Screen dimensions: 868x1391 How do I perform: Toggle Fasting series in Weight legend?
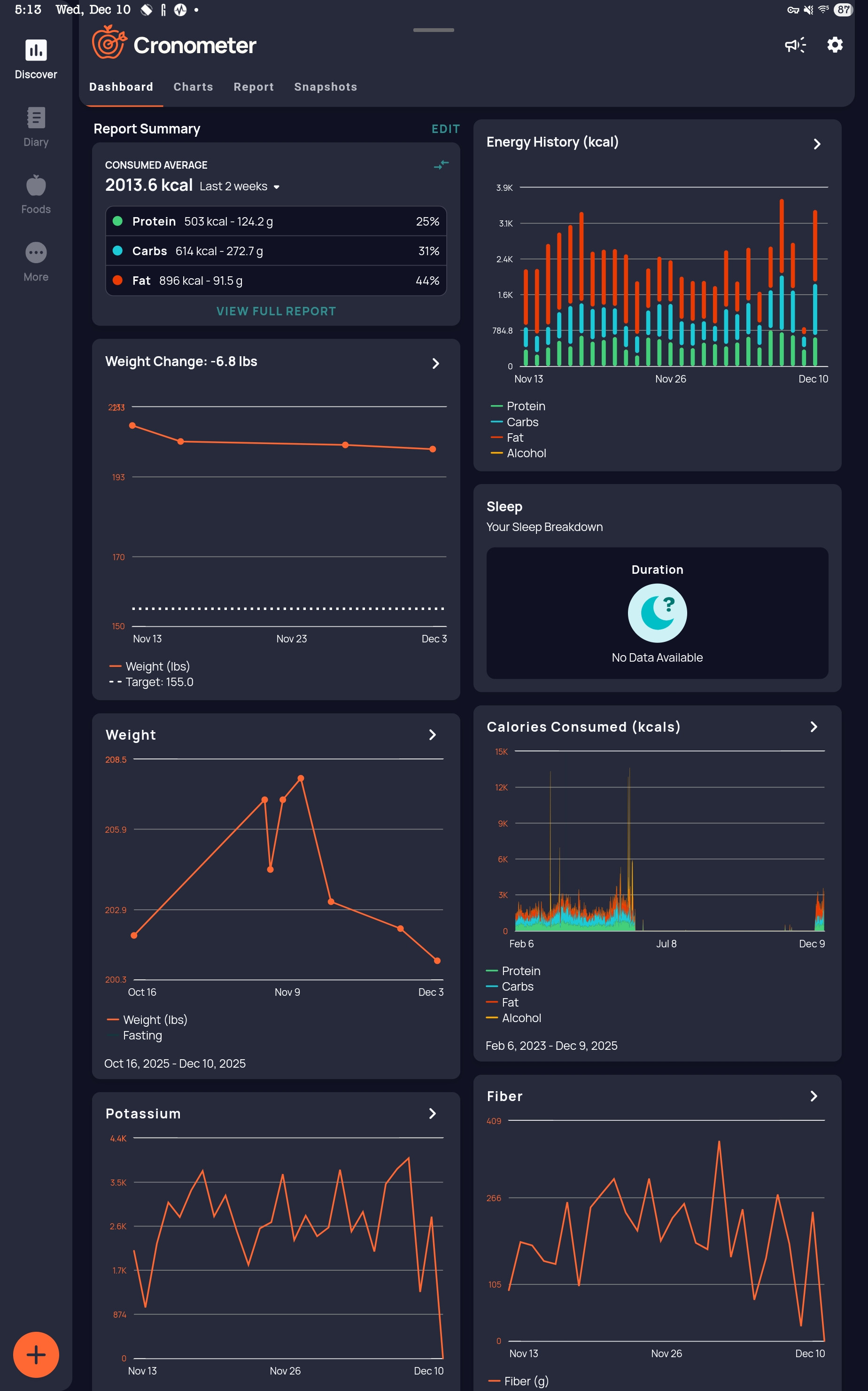click(x=134, y=1035)
